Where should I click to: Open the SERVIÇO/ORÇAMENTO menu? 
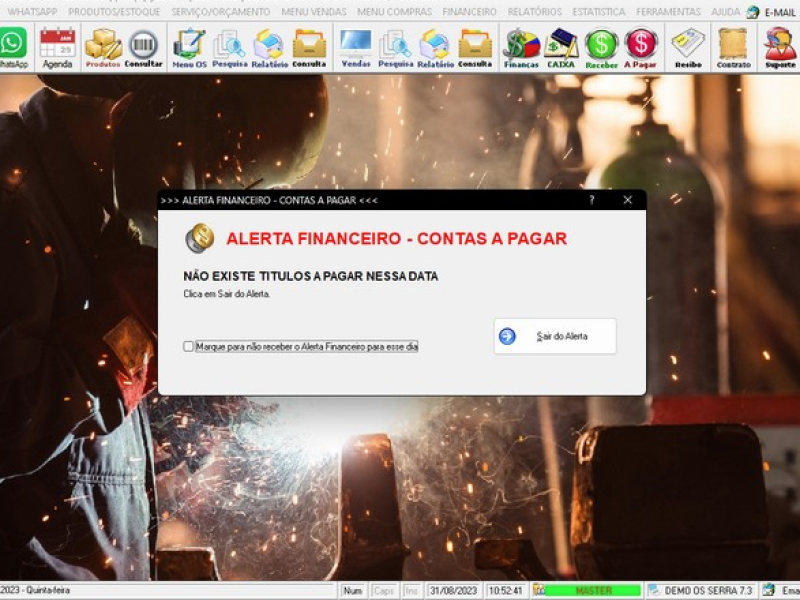(x=220, y=11)
